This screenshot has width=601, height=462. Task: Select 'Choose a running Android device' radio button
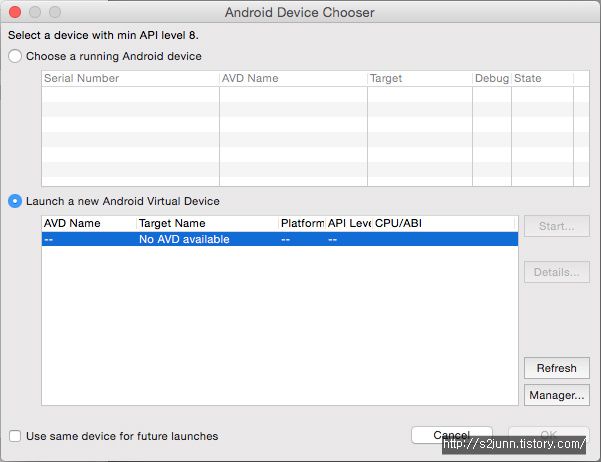(15, 56)
